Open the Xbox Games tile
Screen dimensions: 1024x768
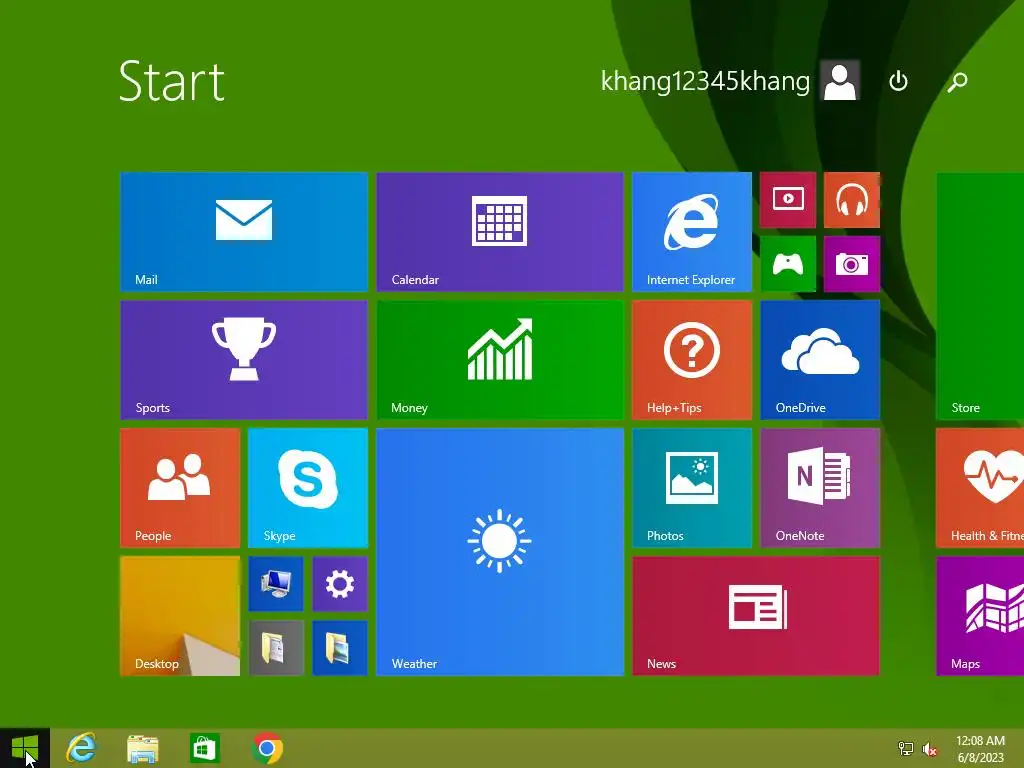[788, 264]
